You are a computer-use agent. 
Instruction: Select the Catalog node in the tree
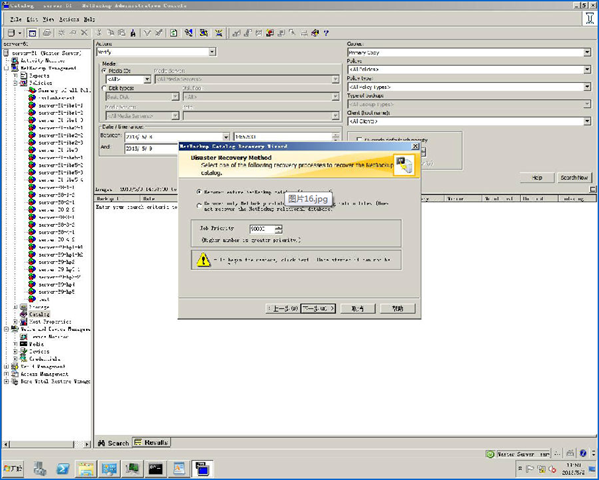tap(39, 314)
